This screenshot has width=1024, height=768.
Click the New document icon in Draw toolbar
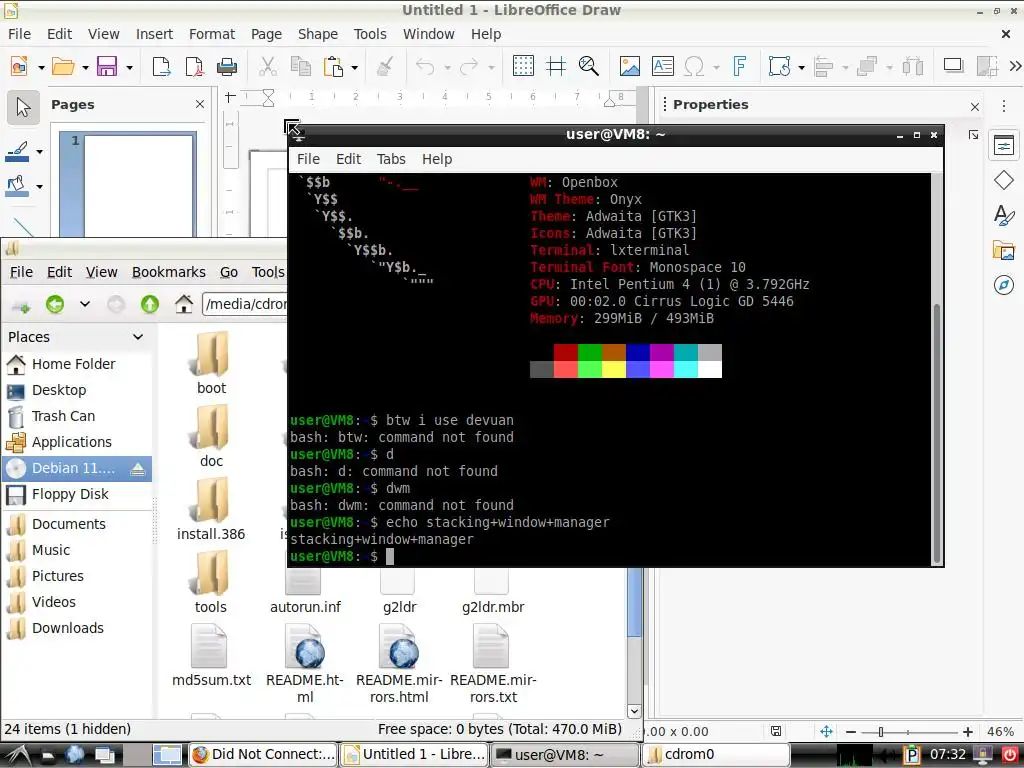point(20,66)
